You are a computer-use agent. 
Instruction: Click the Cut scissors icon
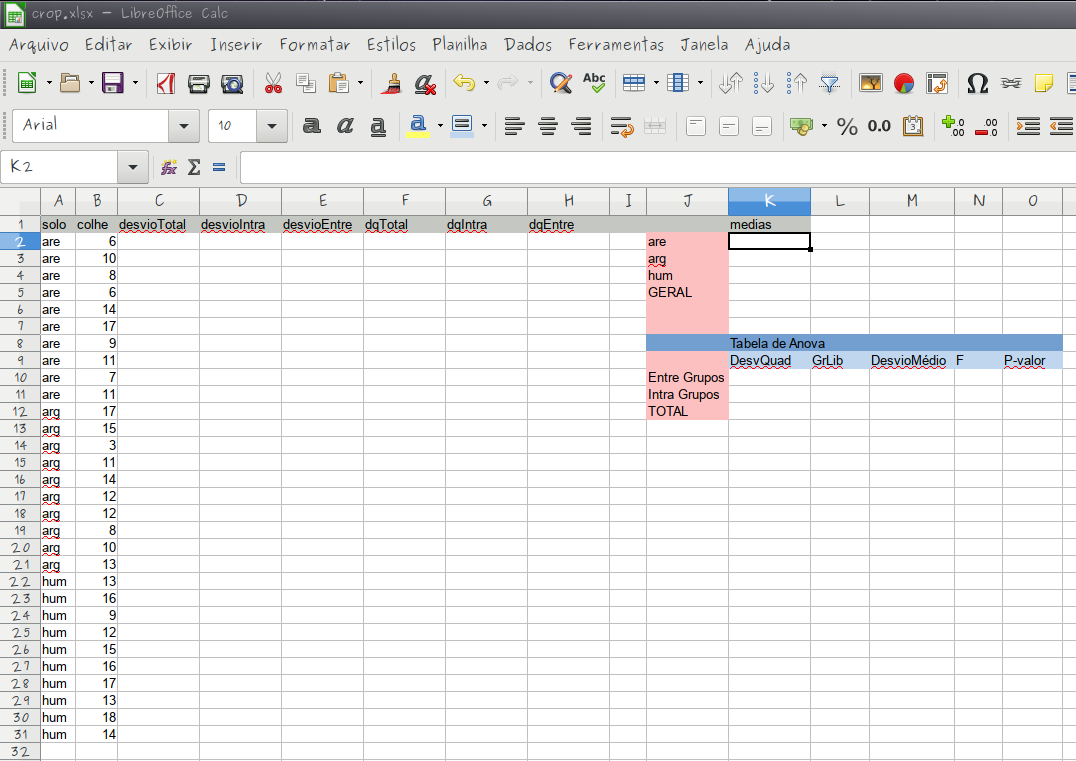[x=273, y=83]
